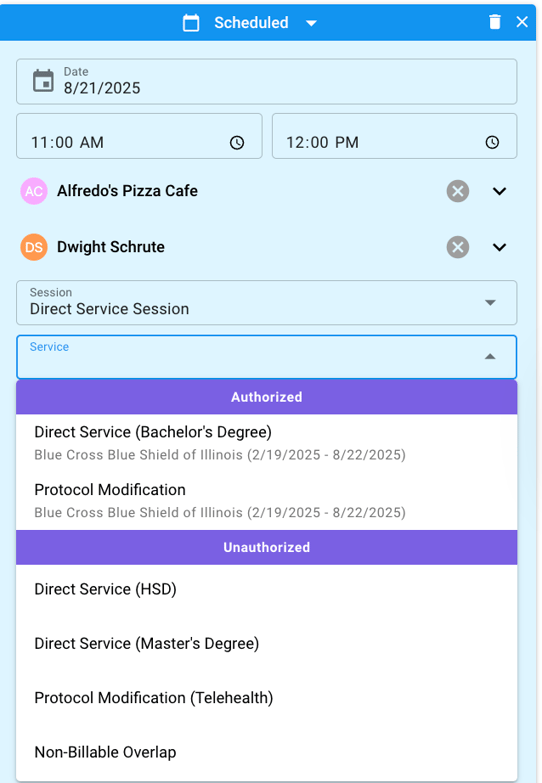Open the Session type dropdown
Screen dimensions: 542x783
tap(266, 303)
